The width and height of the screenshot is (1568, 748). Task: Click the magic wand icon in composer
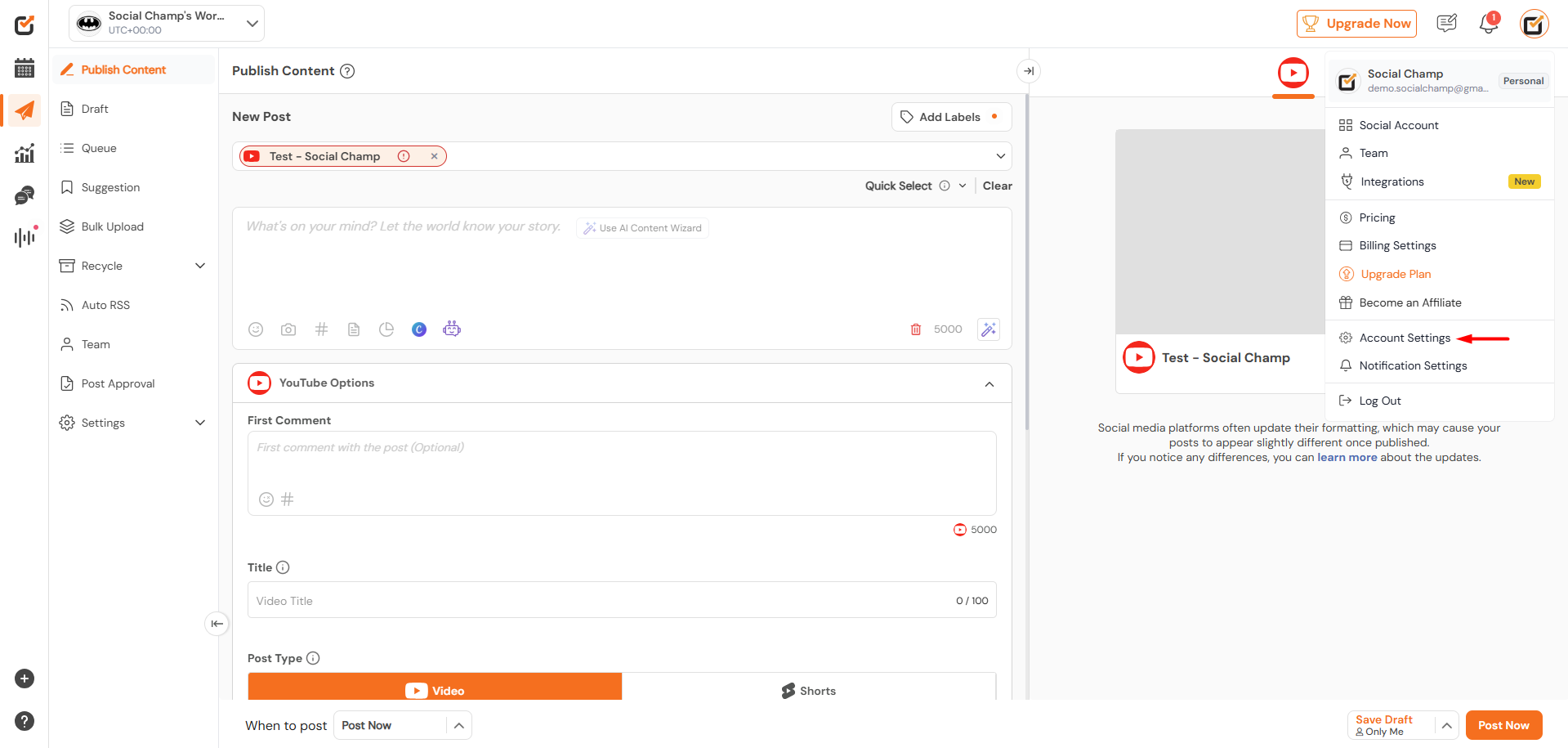989,329
